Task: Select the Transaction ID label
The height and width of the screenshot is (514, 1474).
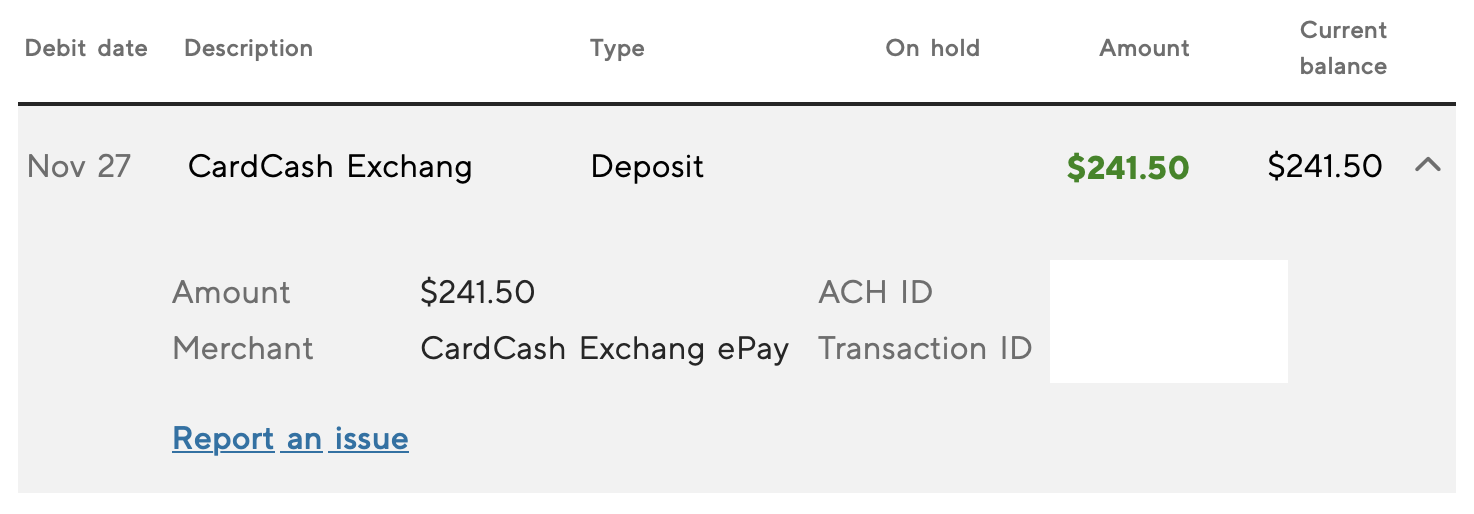Action: tap(925, 348)
